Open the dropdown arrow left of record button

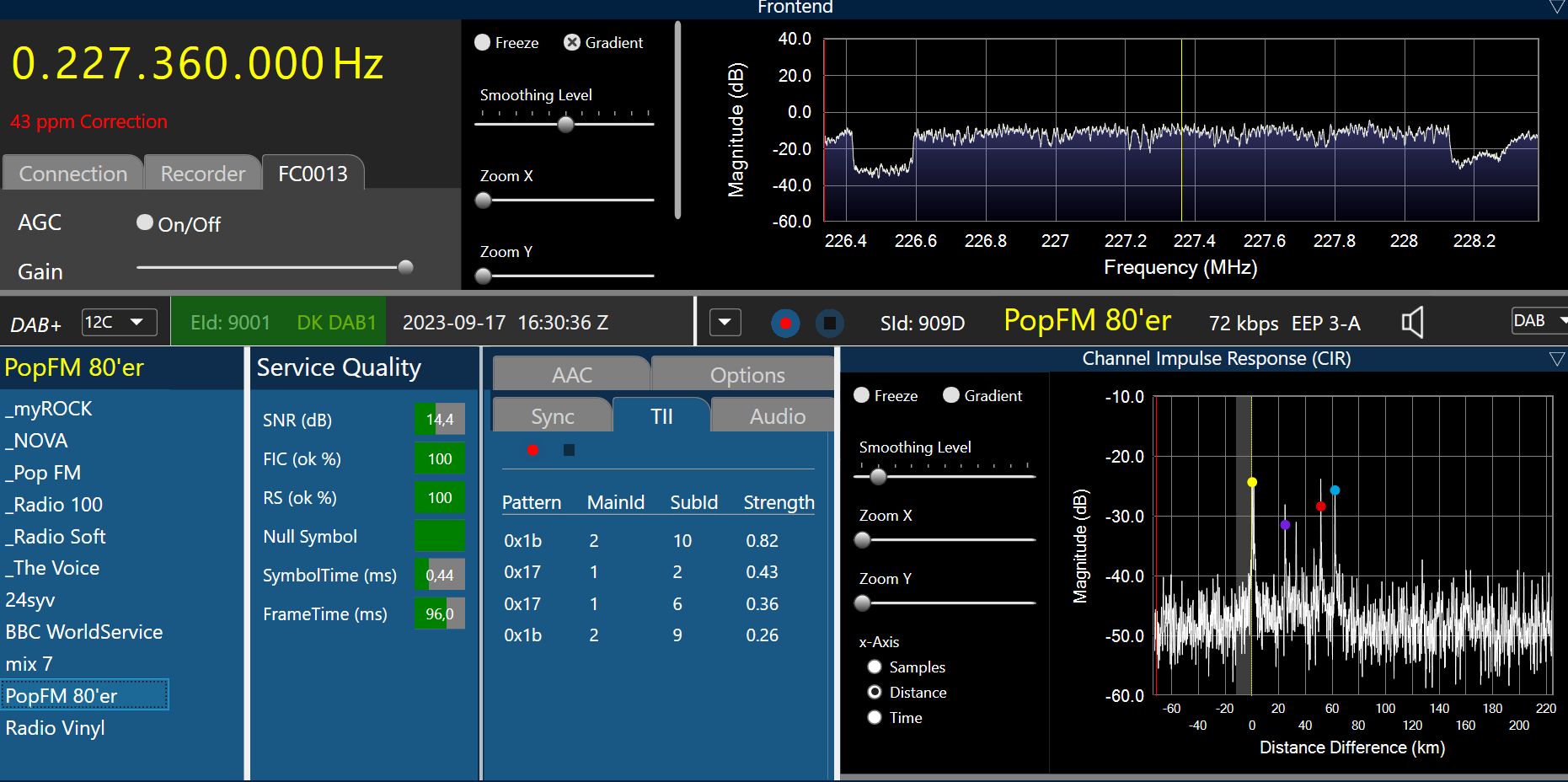point(725,323)
